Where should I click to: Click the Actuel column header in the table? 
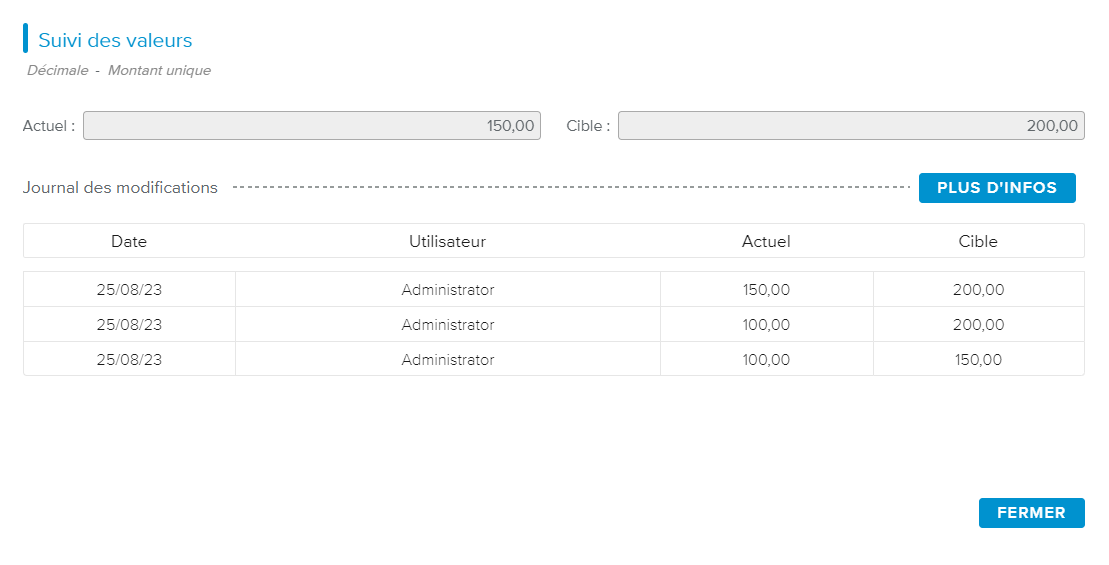pos(766,241)
